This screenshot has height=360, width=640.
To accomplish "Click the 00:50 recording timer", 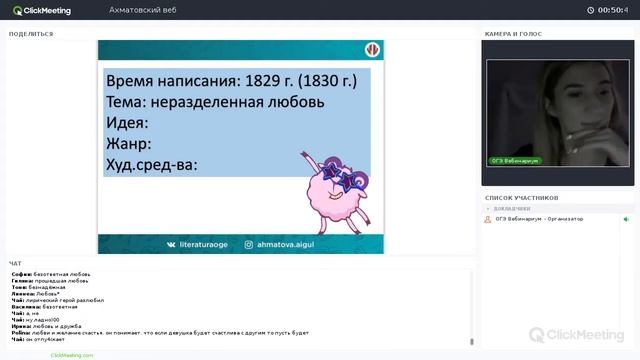I will [x=613, y=10].
